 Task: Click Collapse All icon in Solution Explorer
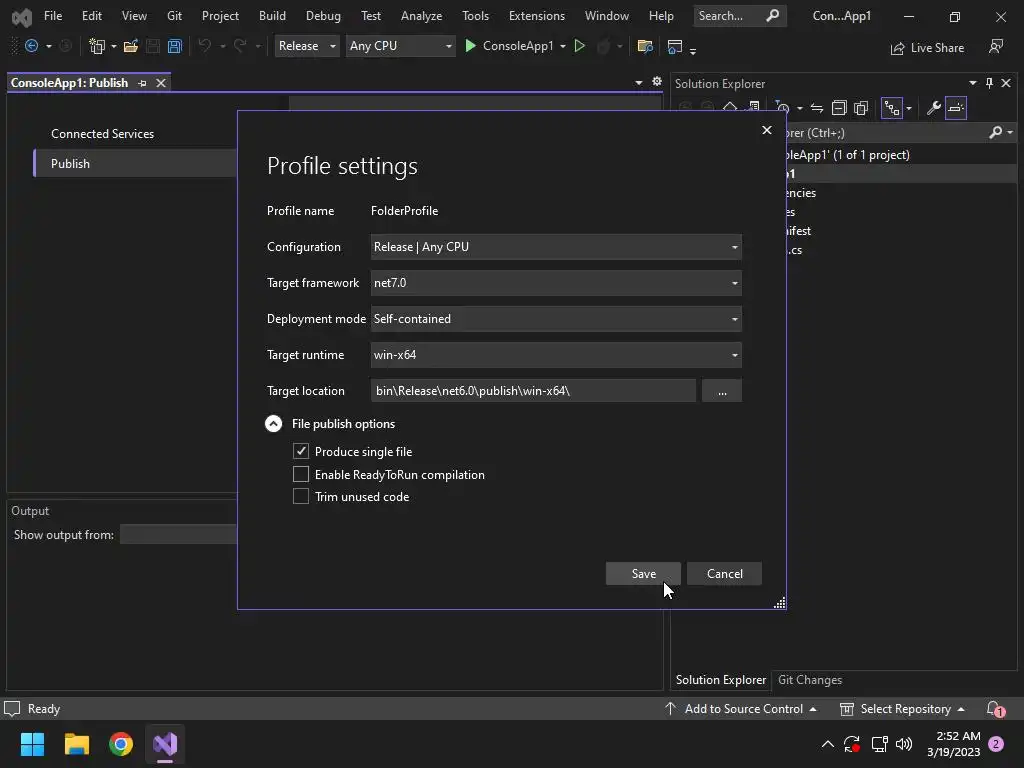click(x=839, y=108)
